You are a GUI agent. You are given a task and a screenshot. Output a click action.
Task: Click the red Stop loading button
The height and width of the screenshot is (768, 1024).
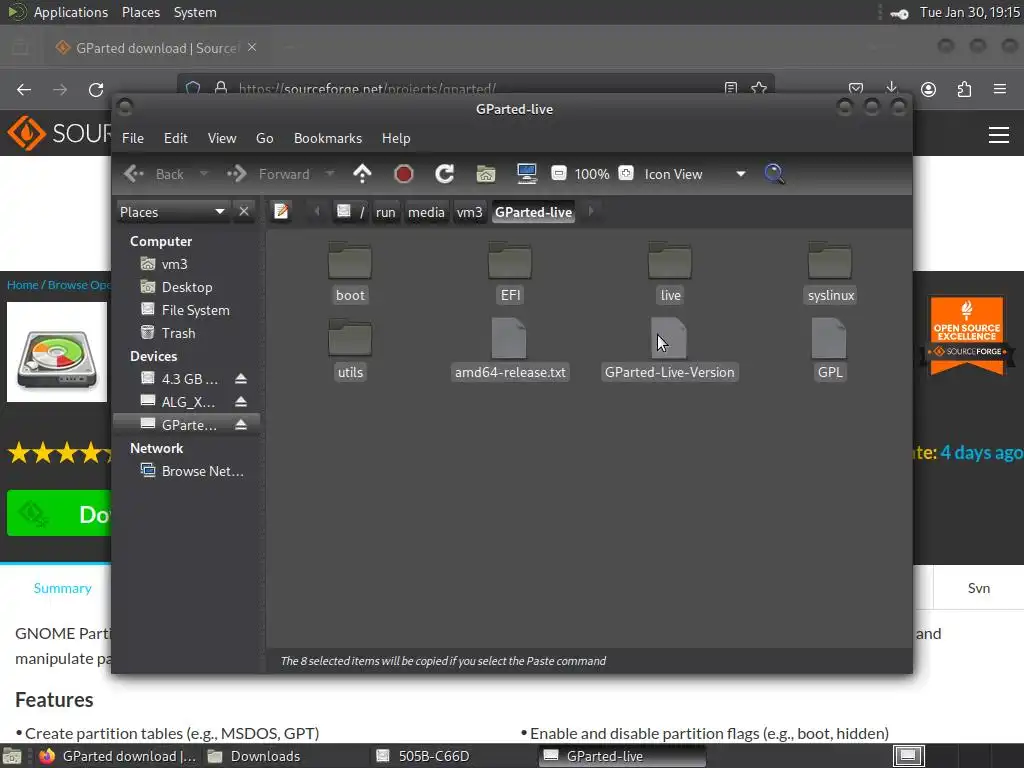404,174
